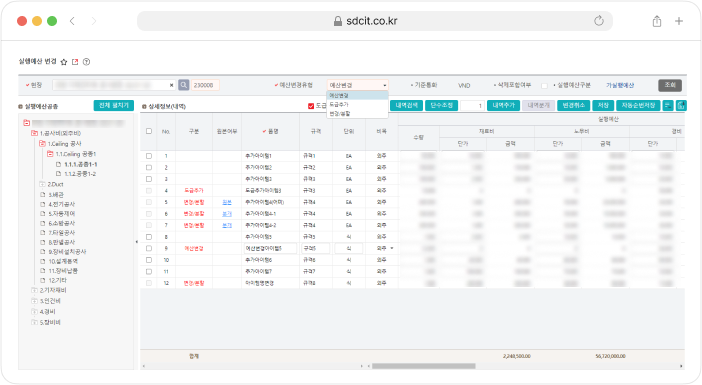This screenshot has height=385, width=702.
Task: Select 도급추가 from the open dropdown list
Action: 357,104
